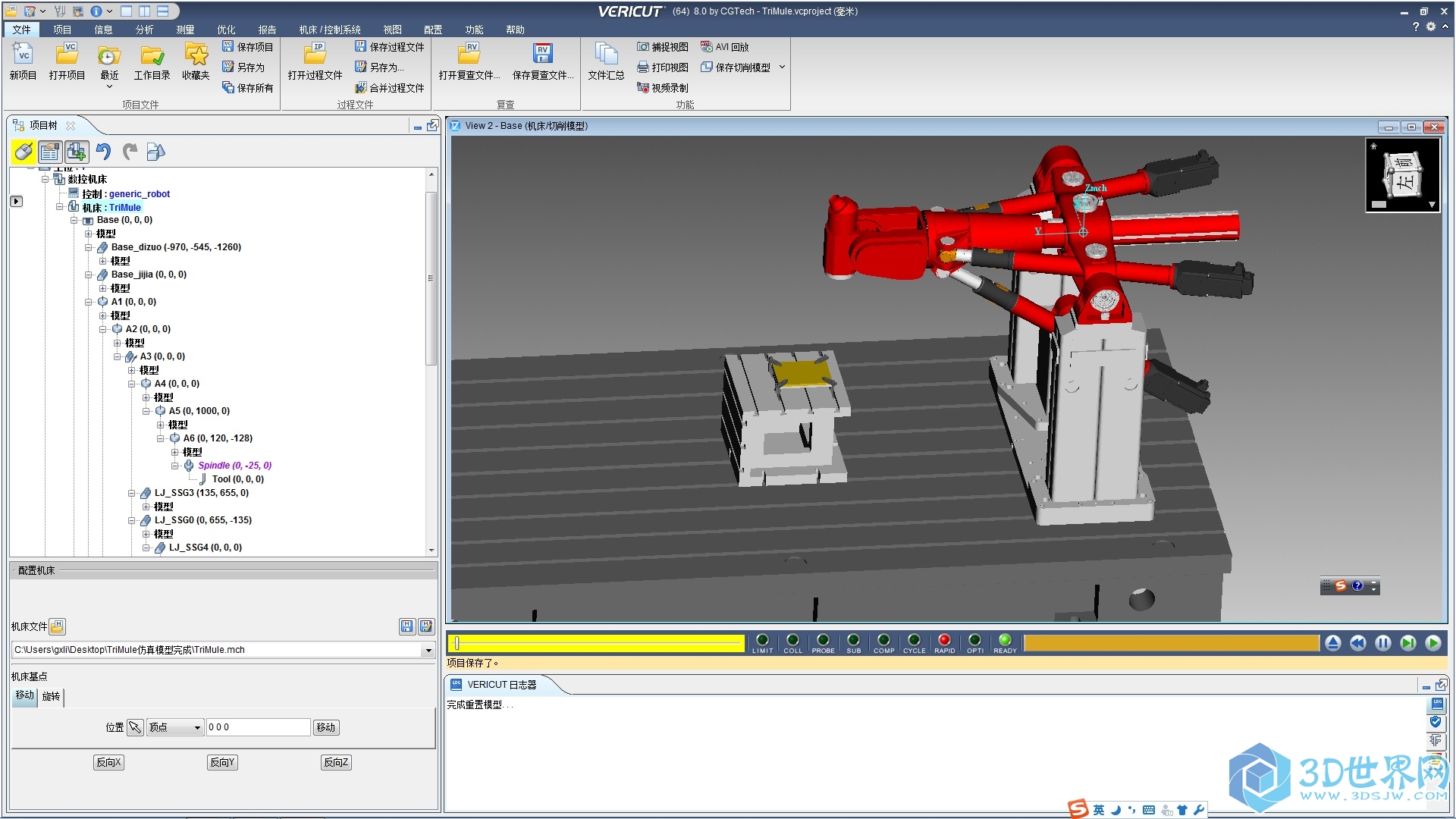Open the machine file path dropdown
This screenshot has width=1456, height=819.
pyautogui.click(x=428, y=650)
